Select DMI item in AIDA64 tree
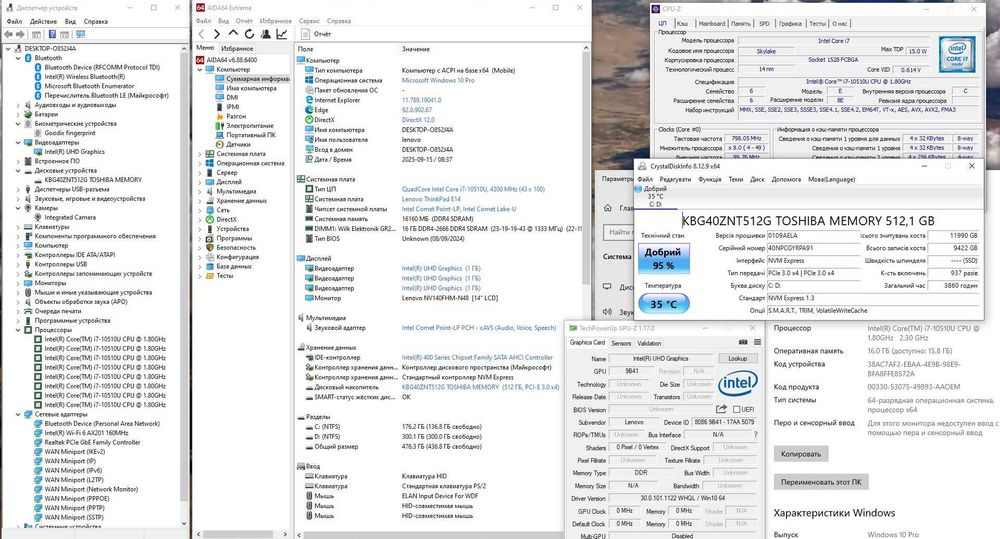Viewport: 1000px width, 539px height. (x=232, y=98)
